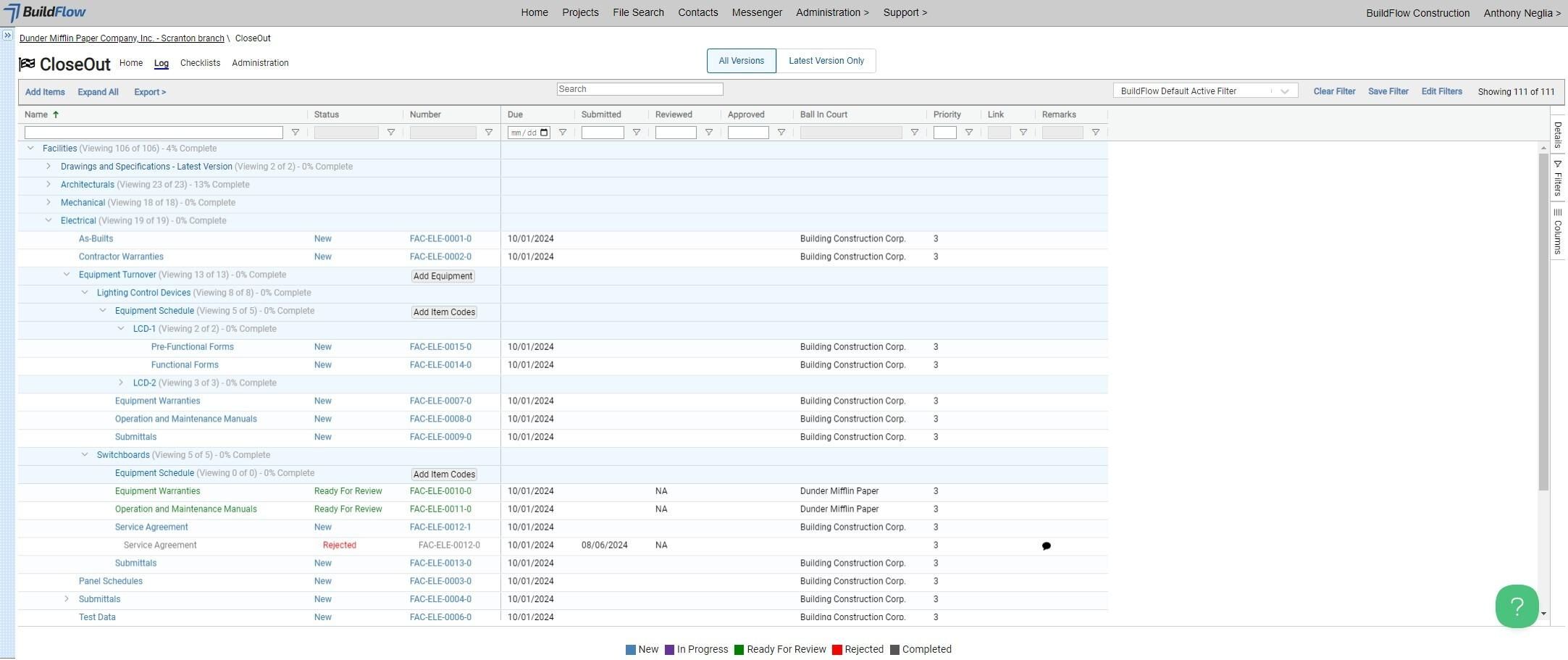Image resolution: width=1568 pixels, height=660 pixels.
Task: Open remarks comment bubble on rejected Service Agreement
Action: click(1046, 546)
